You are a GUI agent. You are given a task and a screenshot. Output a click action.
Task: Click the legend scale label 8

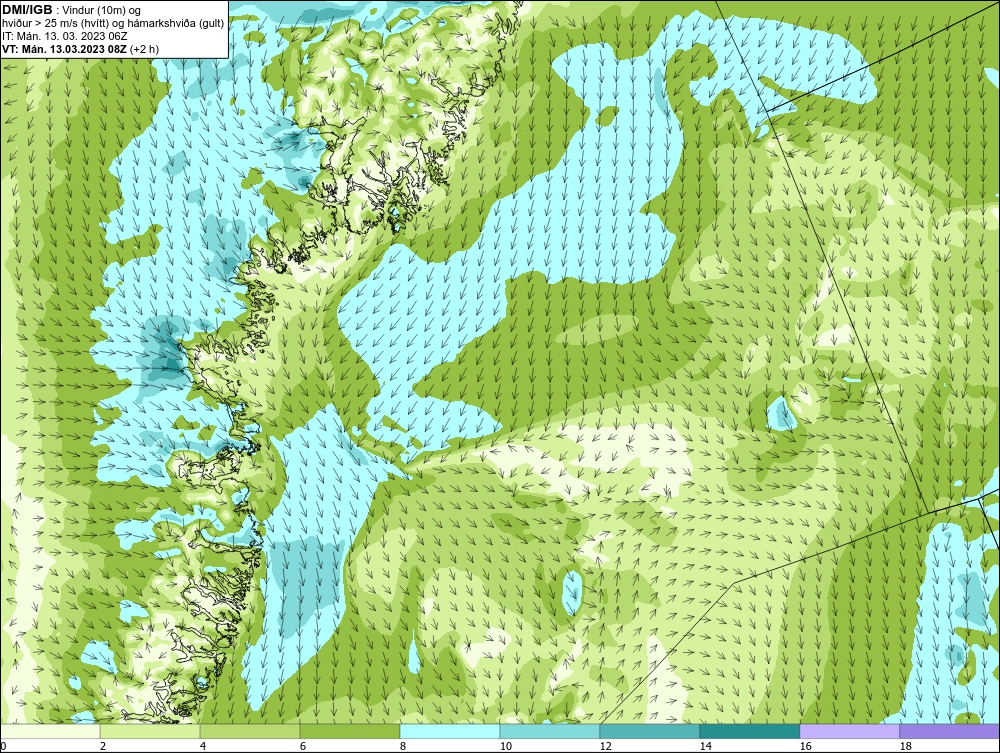point(402,746)
